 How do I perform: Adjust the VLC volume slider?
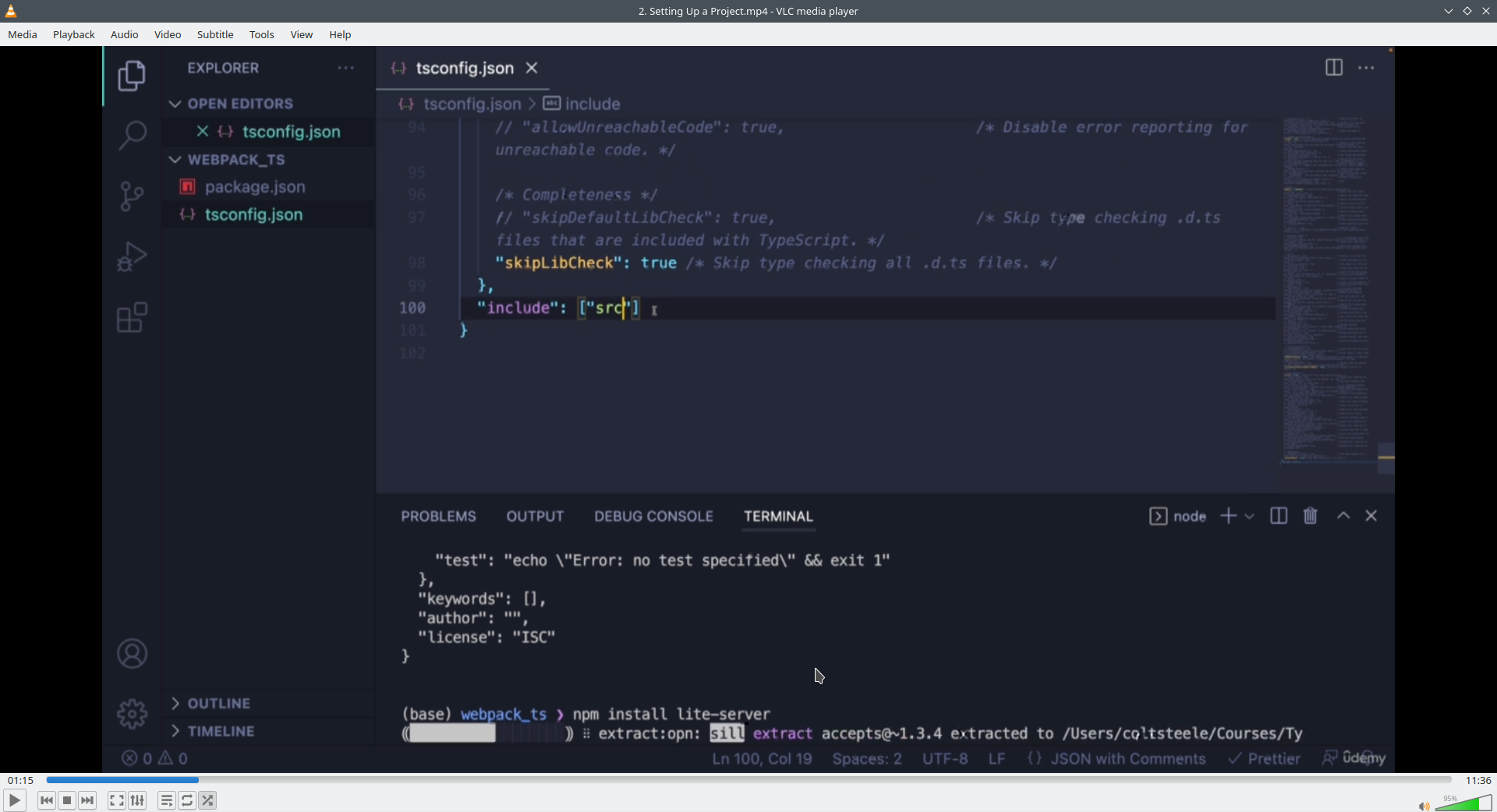coord(1463,803)
